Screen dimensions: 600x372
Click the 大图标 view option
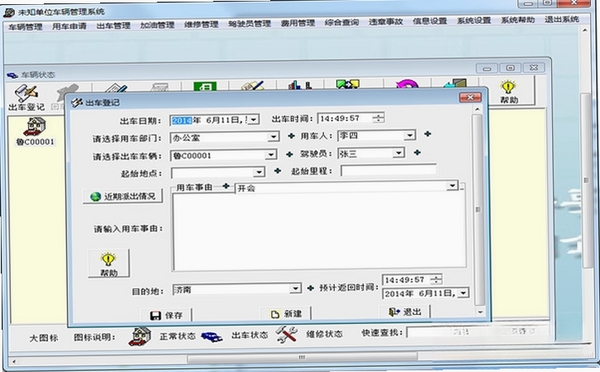click(x=44, y=338)
